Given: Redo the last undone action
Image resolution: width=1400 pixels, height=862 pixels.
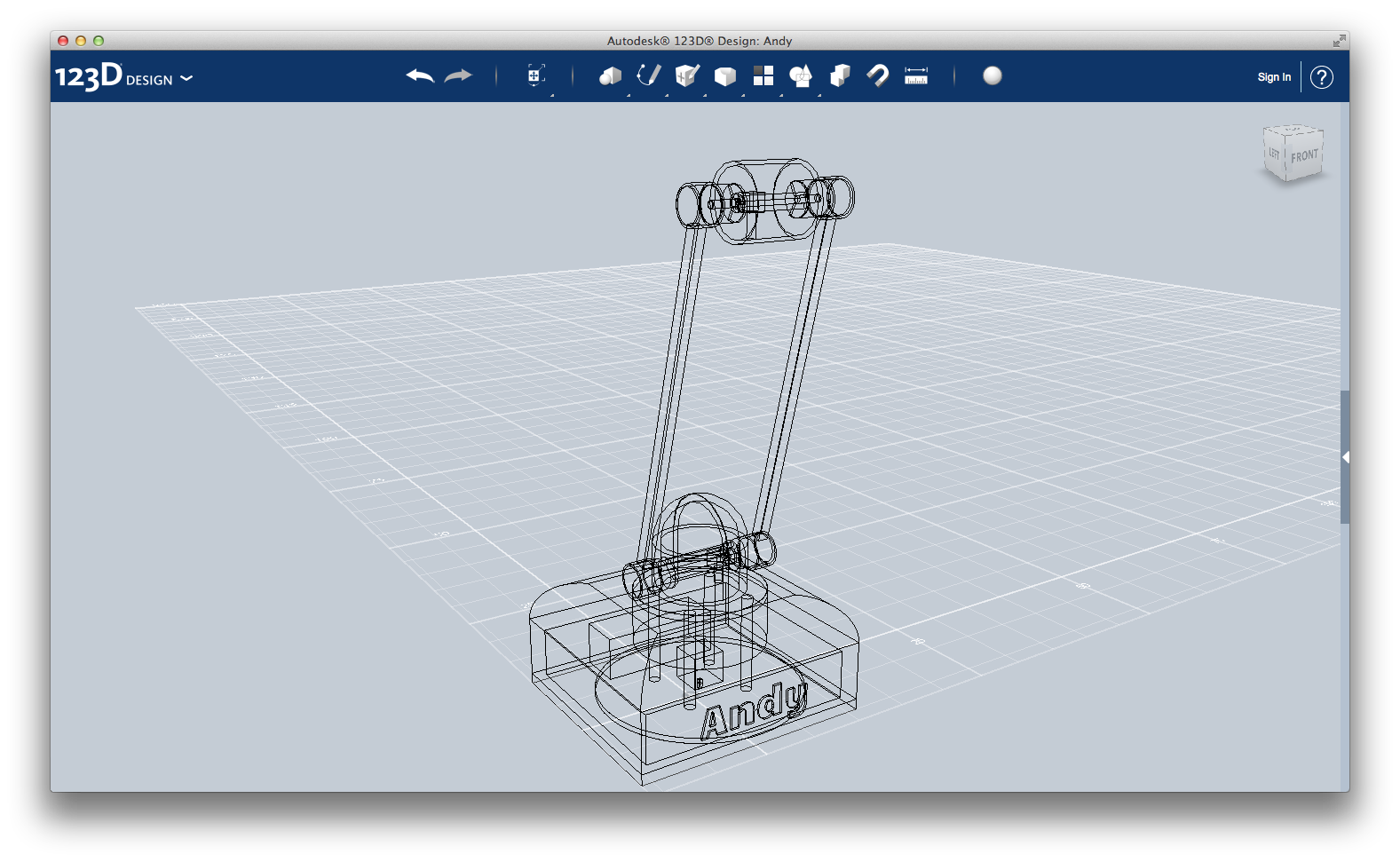Looking at the screenshot, I should pos(458,76).
